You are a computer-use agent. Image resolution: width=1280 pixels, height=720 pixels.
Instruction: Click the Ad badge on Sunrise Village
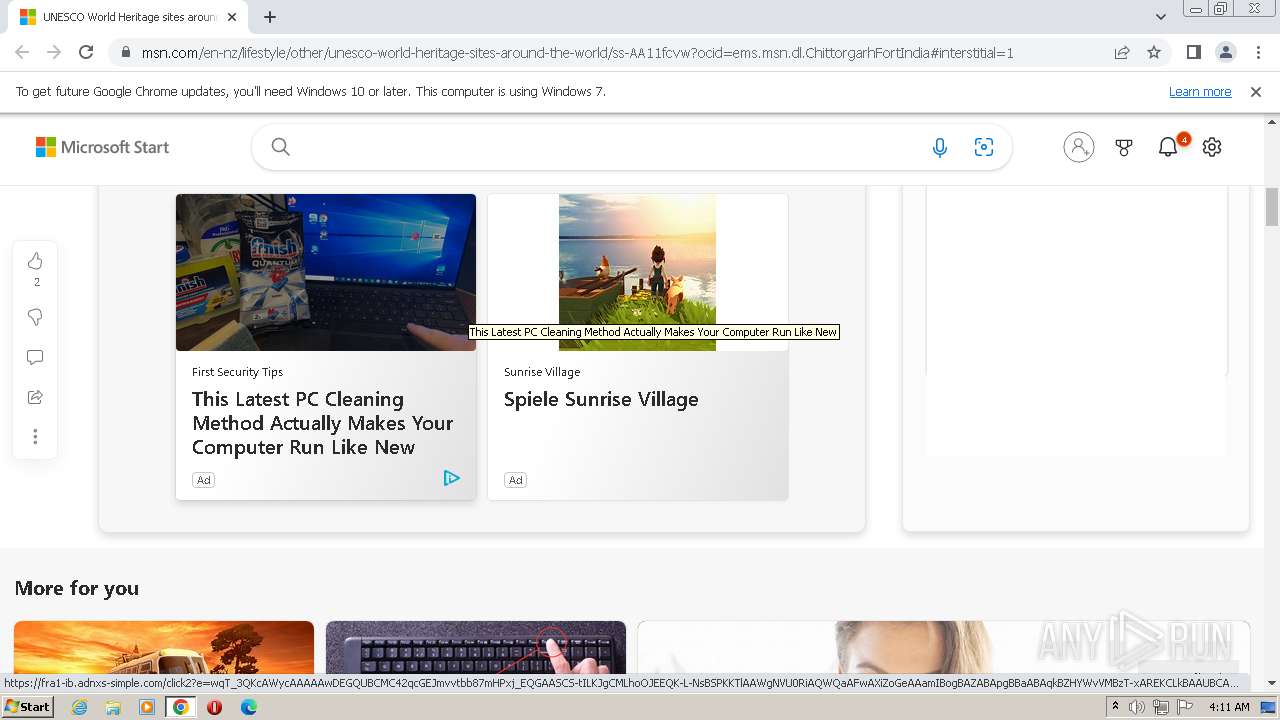(515, 480)
